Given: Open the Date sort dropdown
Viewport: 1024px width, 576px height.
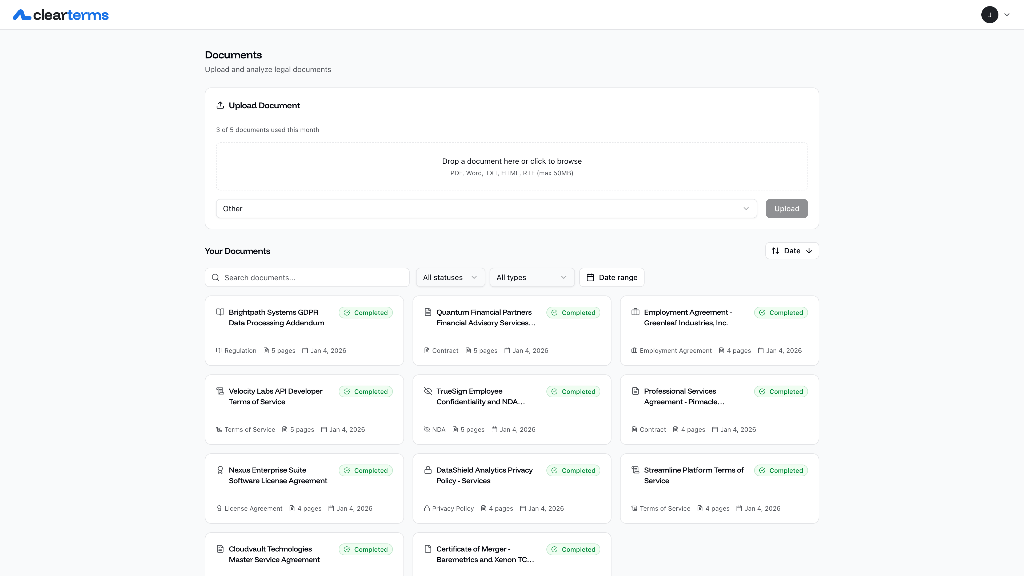Looking at the screenshot, I should [792, 251].
